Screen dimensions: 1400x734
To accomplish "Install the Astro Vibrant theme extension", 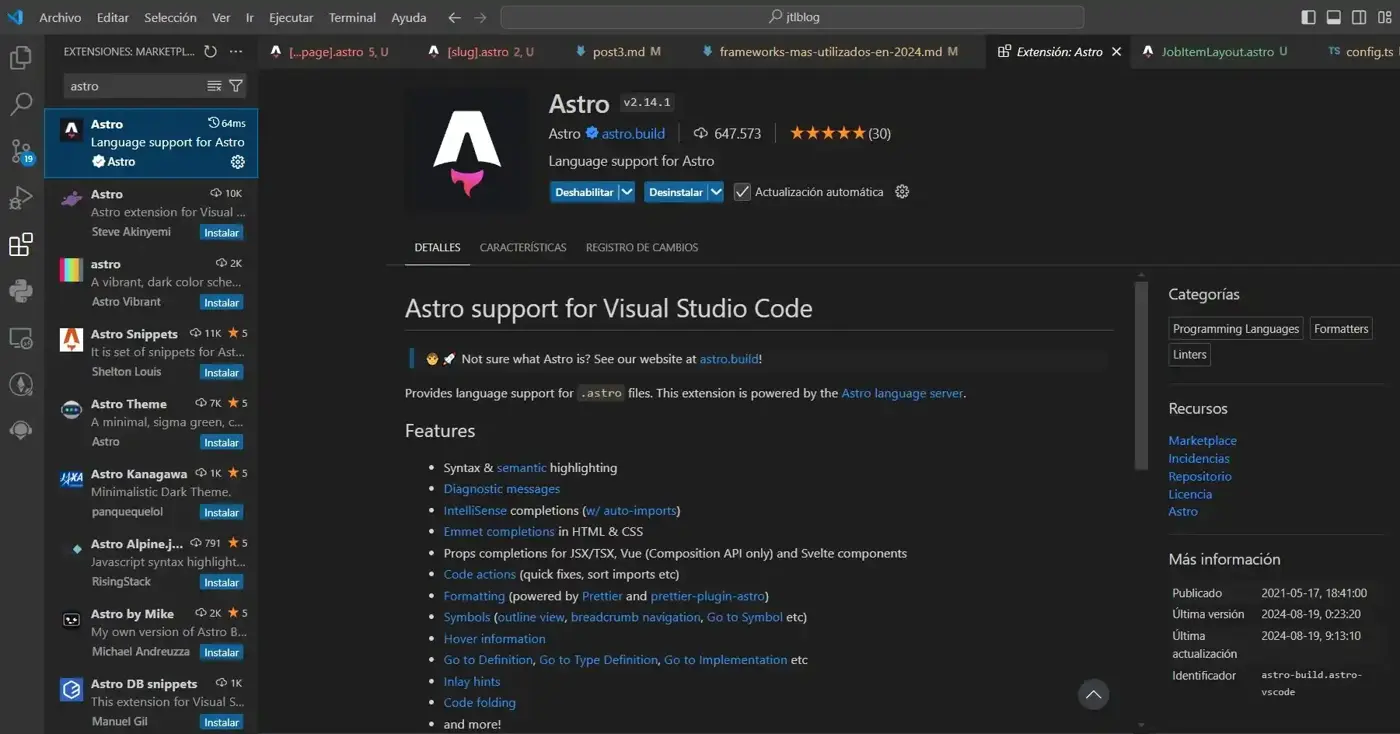I will 222,303.
